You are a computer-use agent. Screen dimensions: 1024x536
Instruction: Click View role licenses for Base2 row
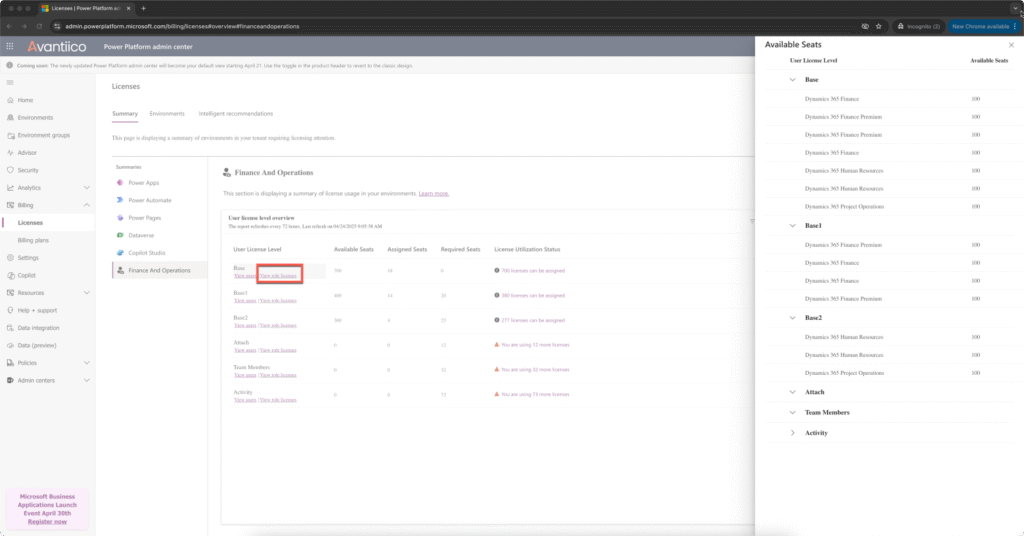(x=278, y=325)
